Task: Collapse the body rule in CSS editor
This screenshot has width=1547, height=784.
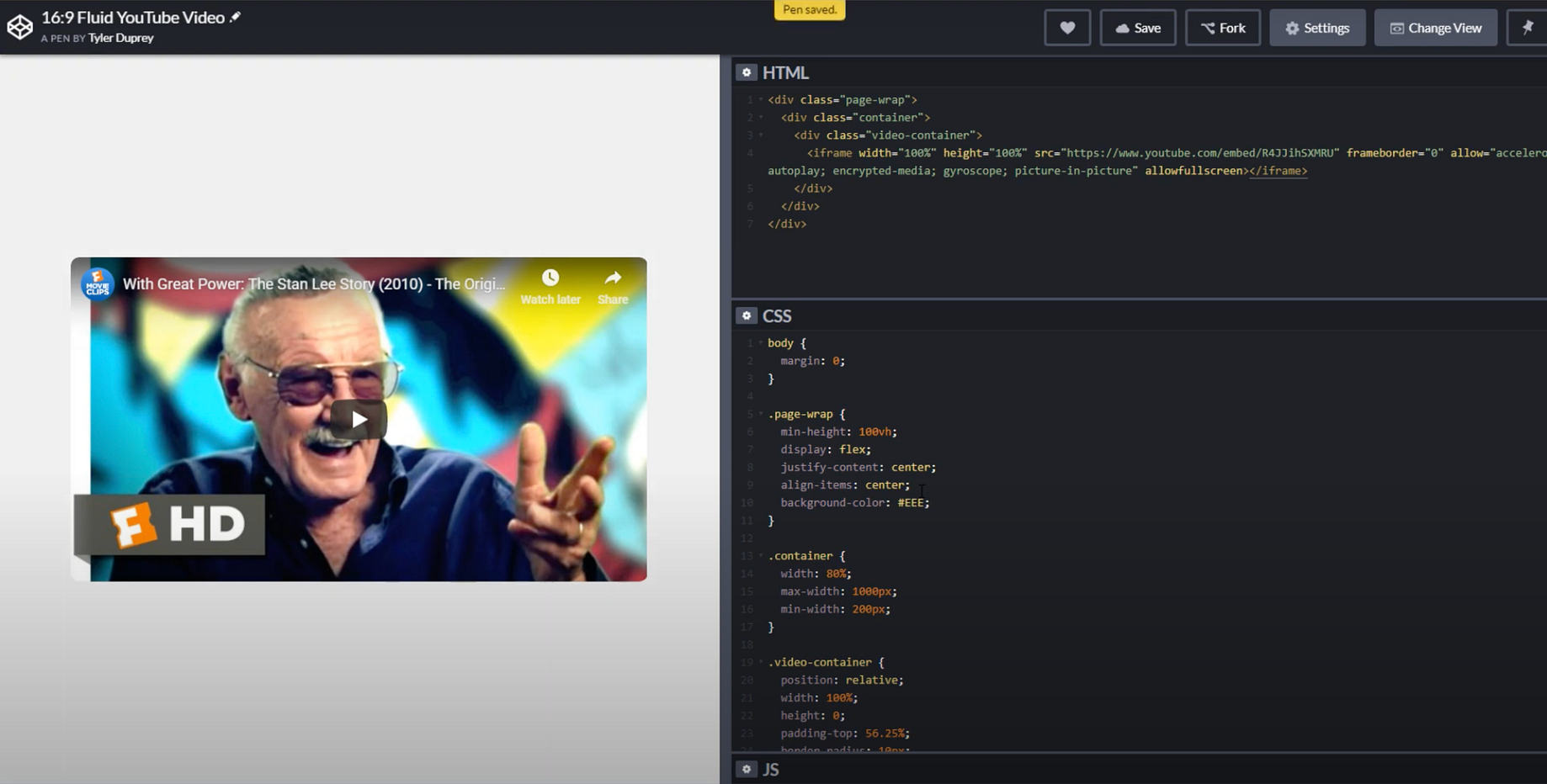Action: (x=761, y=342)
